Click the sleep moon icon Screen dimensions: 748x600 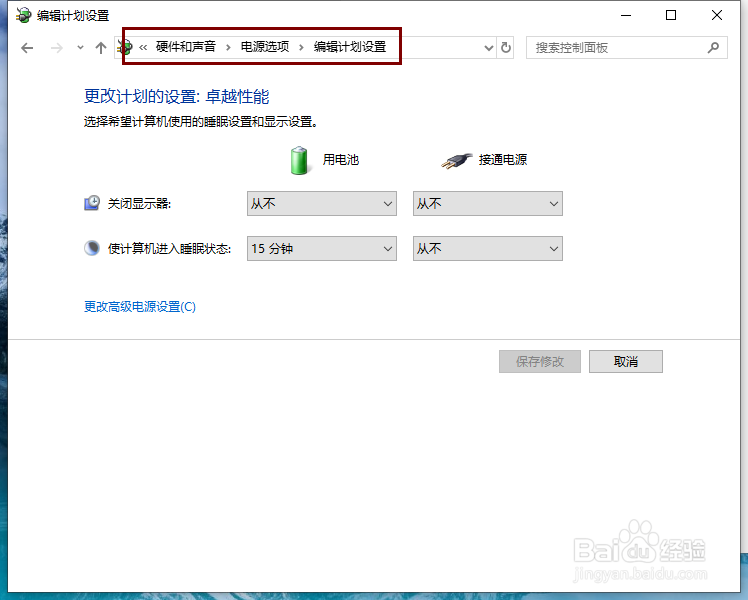click(92, 248)
